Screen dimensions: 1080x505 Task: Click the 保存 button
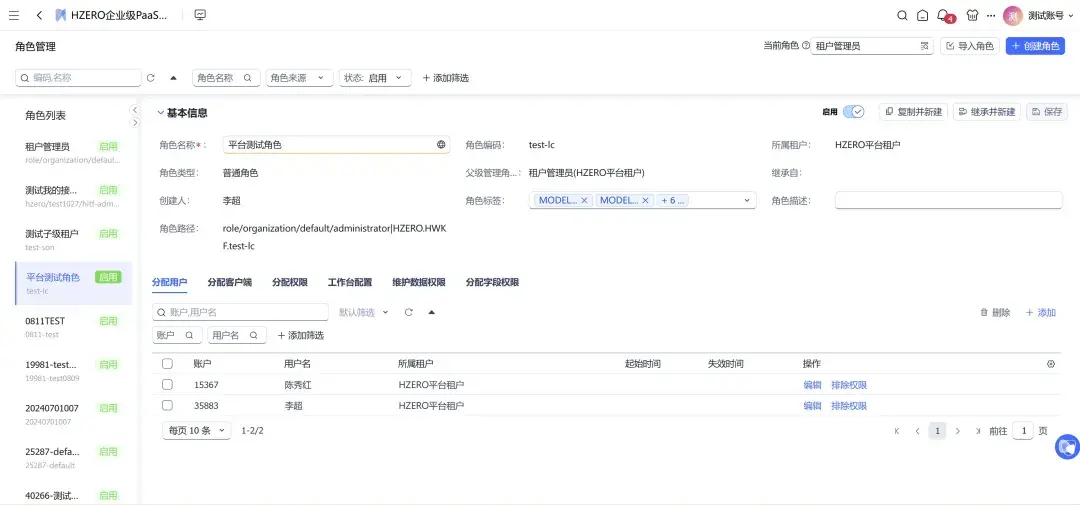(1047, 112)
